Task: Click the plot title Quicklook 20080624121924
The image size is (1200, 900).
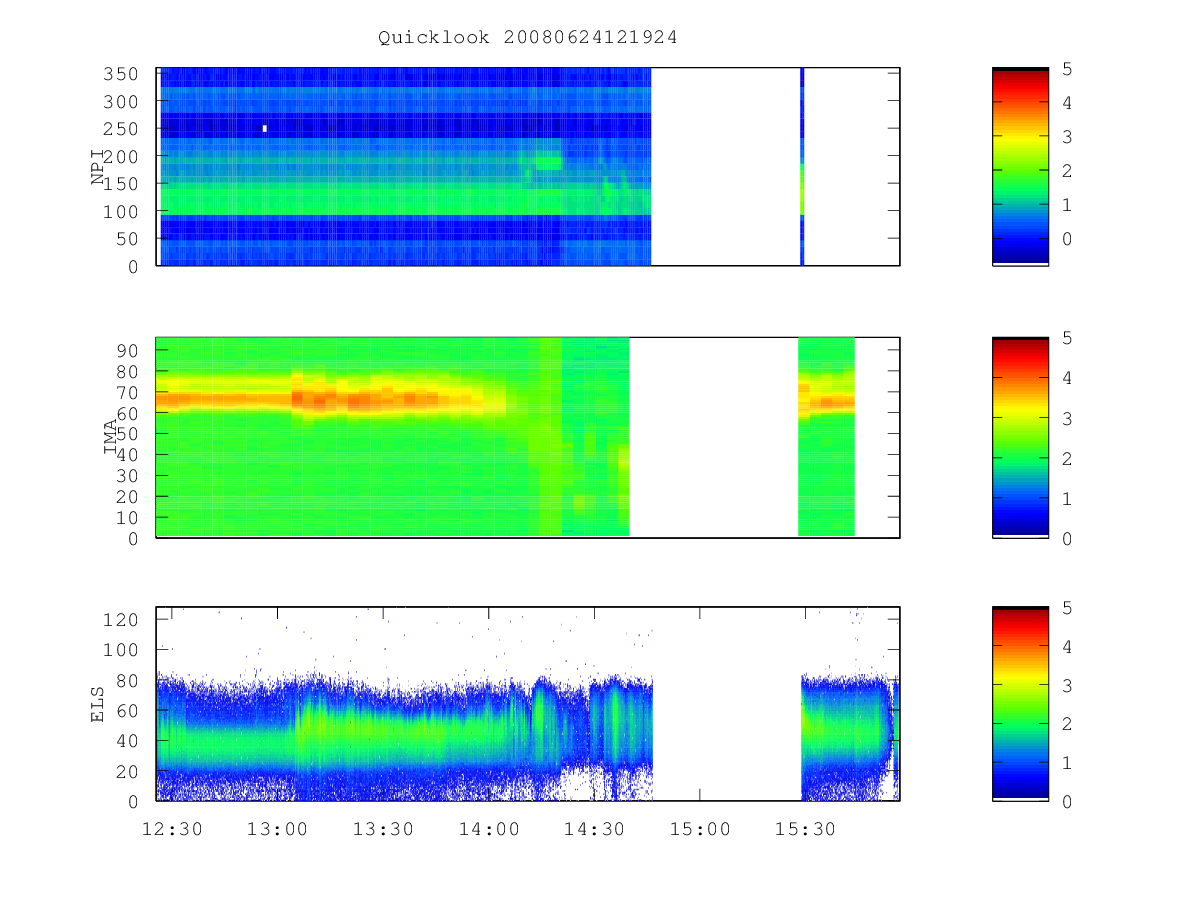Action: click(527, 37)
